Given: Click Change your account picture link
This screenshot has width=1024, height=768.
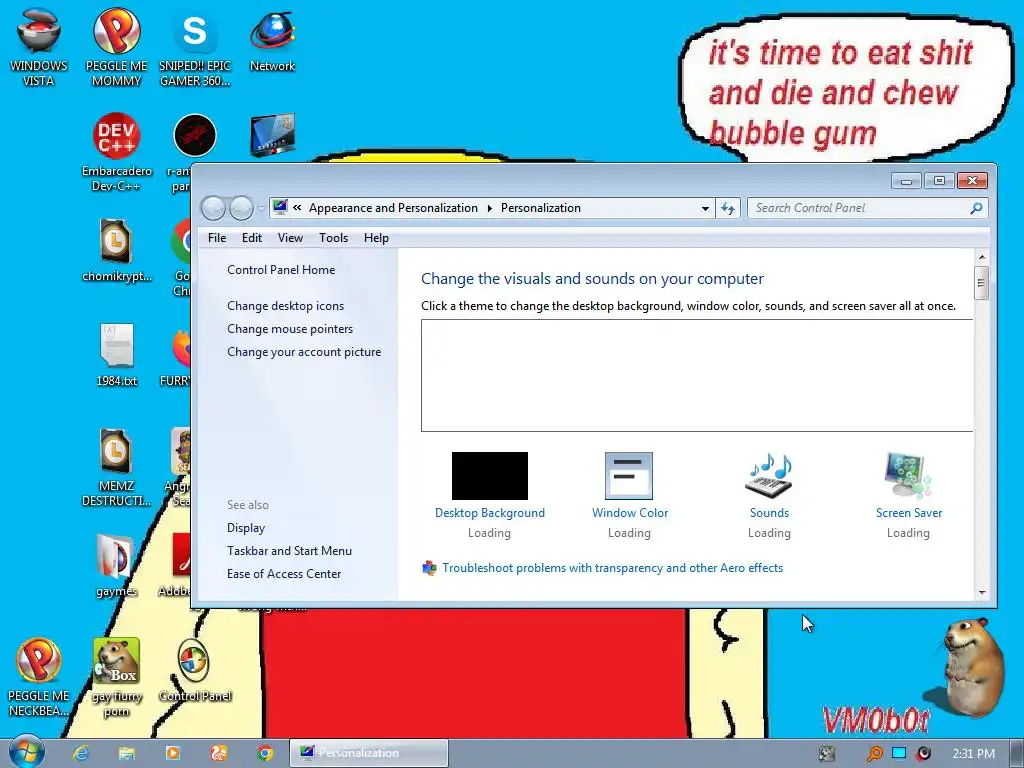Looking at the screenshot, I should pos(304,351).
